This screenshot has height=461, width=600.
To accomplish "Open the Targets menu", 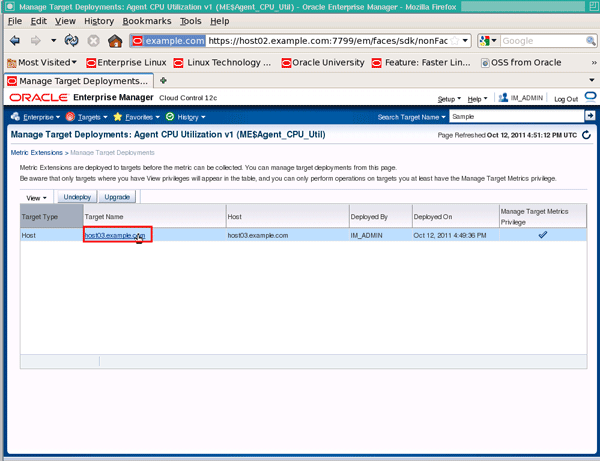I will tap(87, 117).
